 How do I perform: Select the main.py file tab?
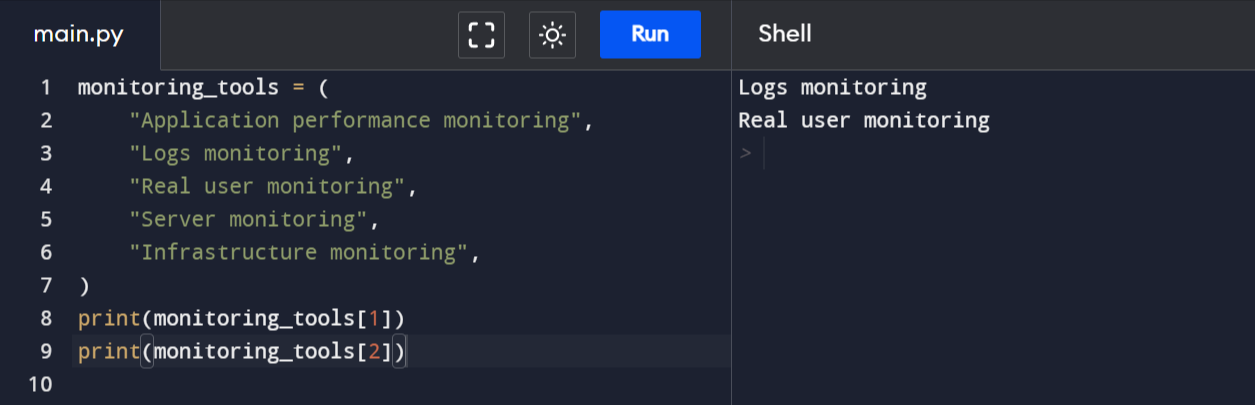click(x=79, y=35)
